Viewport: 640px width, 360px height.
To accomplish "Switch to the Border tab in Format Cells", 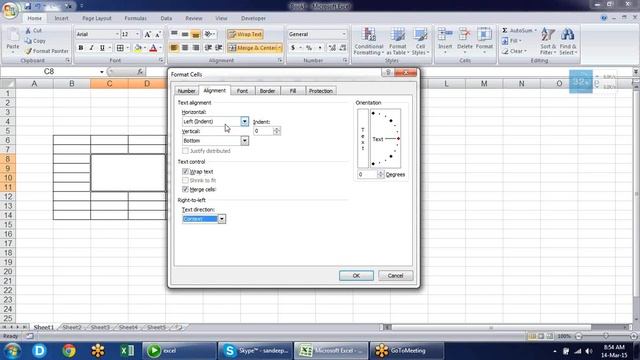I will (x=267, y=91).
